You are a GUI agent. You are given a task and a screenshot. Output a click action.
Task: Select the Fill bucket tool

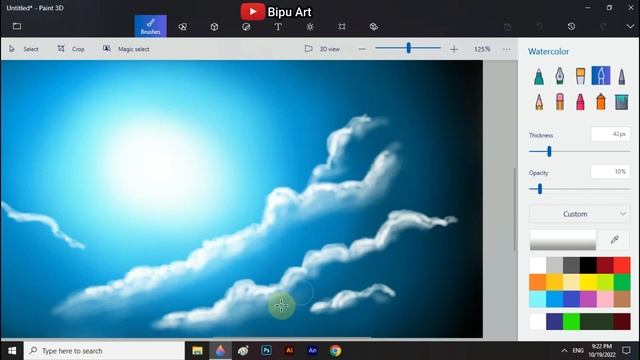coord(621,102)
